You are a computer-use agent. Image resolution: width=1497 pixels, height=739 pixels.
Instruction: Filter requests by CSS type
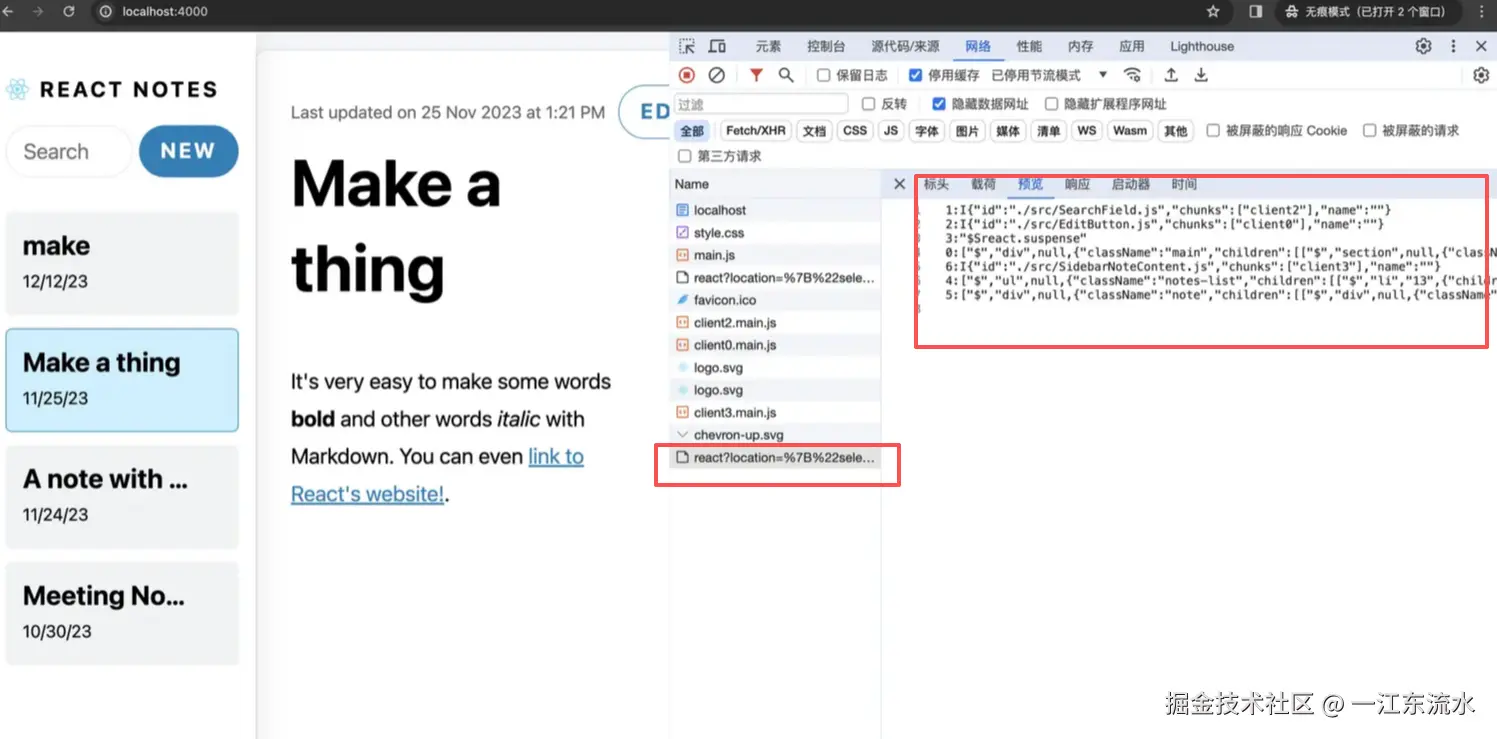point(855,131)
